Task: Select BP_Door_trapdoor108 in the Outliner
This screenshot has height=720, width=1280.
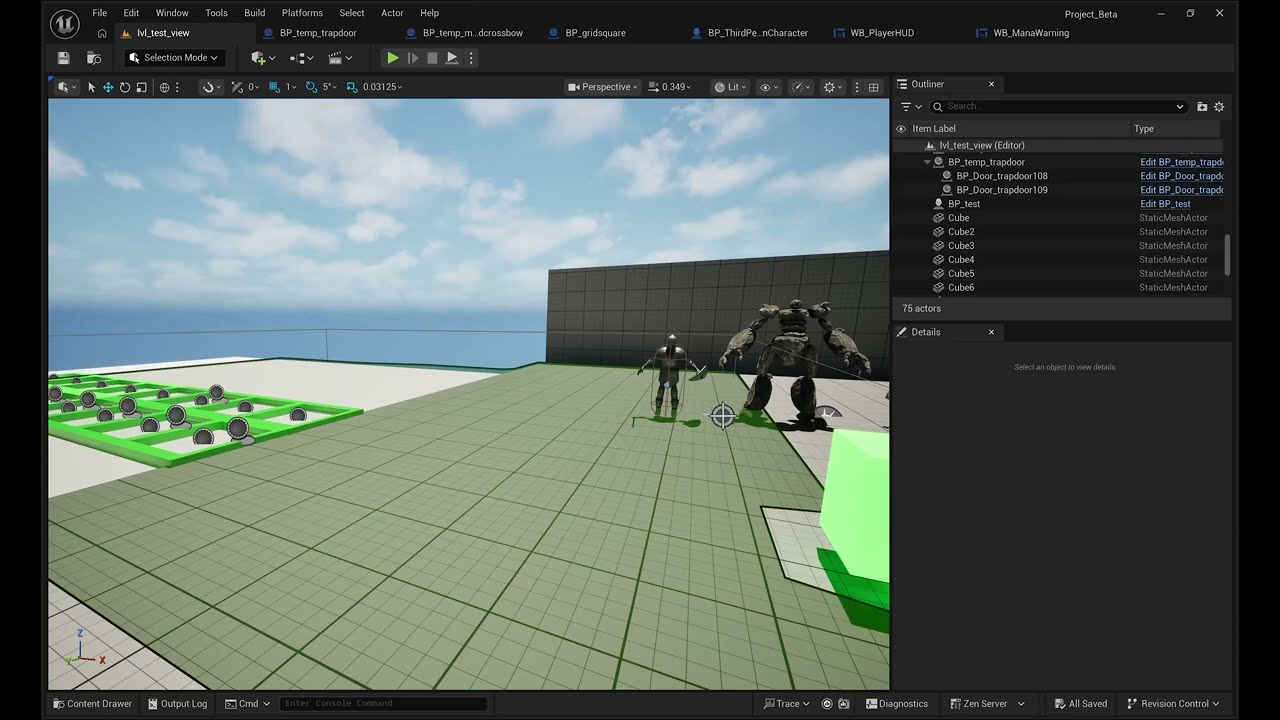Action: pos(1002,176)
